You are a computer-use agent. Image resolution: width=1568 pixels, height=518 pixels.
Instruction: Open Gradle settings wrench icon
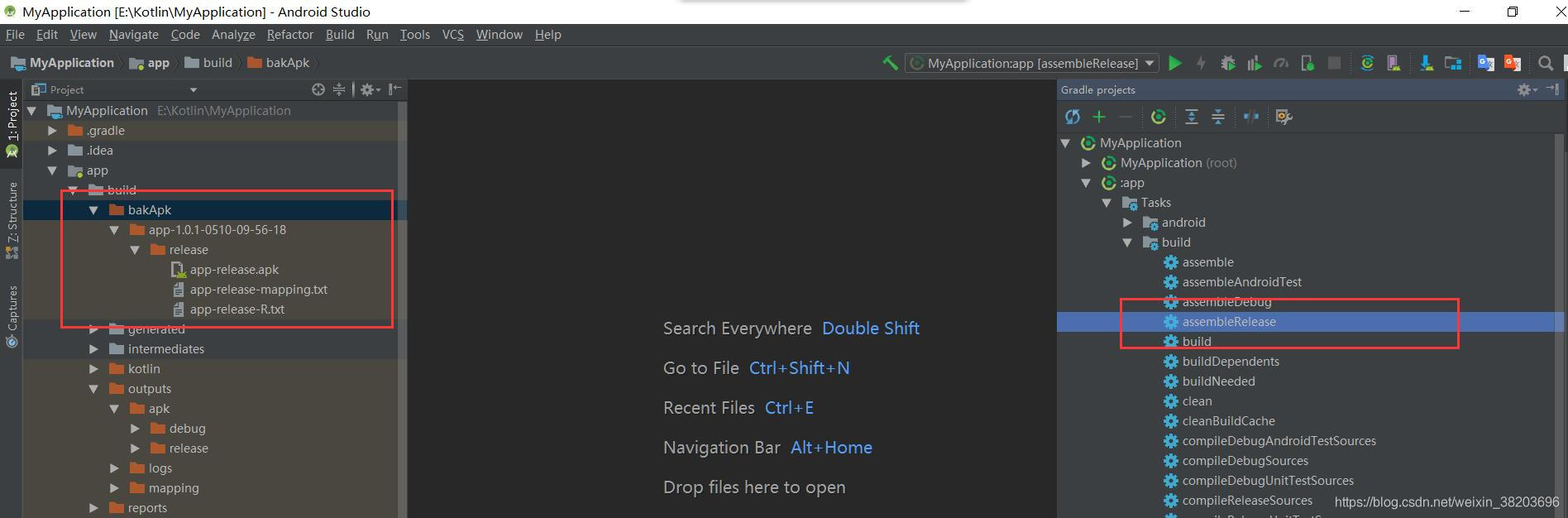[x=1284, y=117]
